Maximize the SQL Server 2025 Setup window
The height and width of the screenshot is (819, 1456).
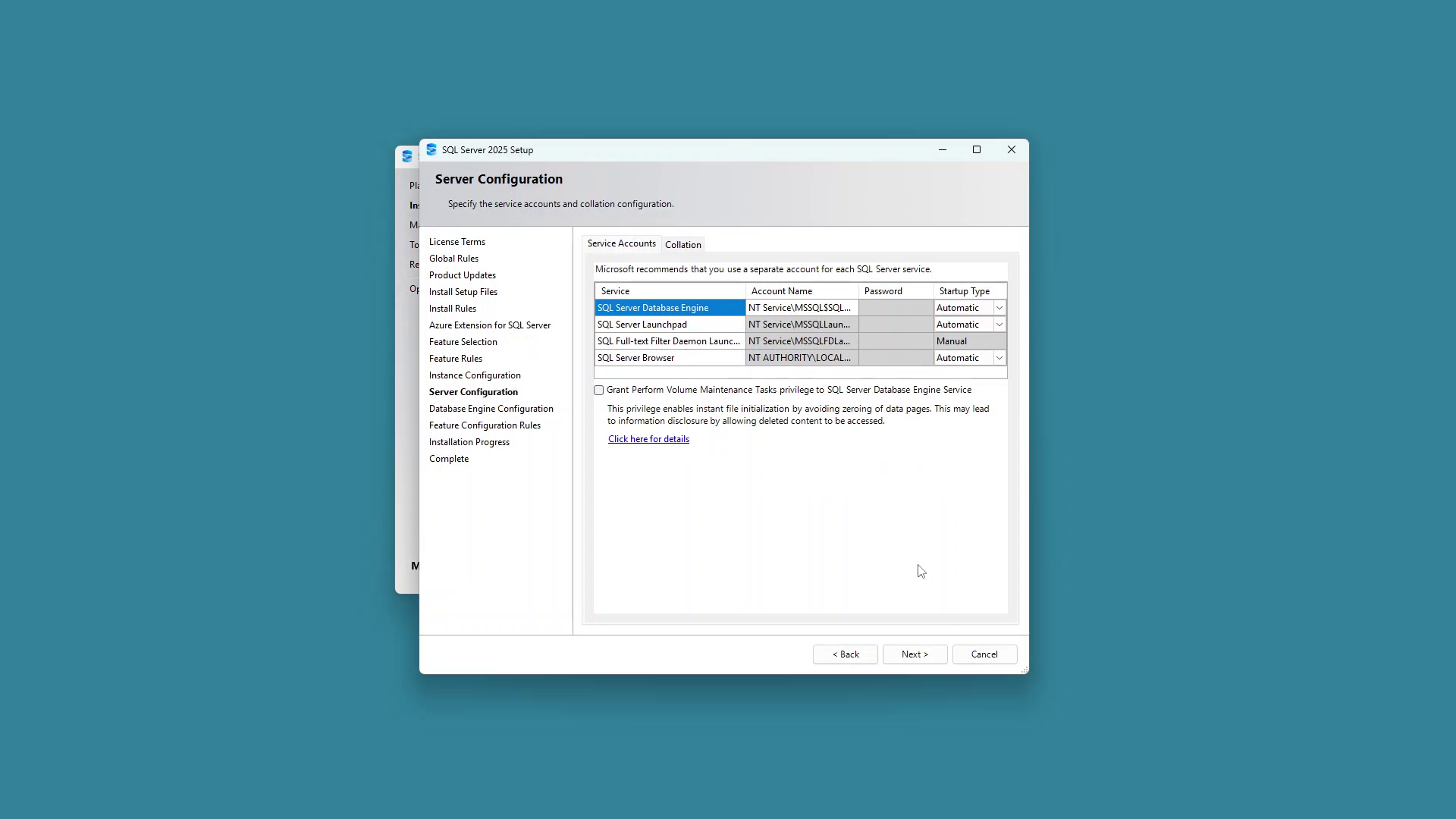pyautogui.click(x=977, y=149)
